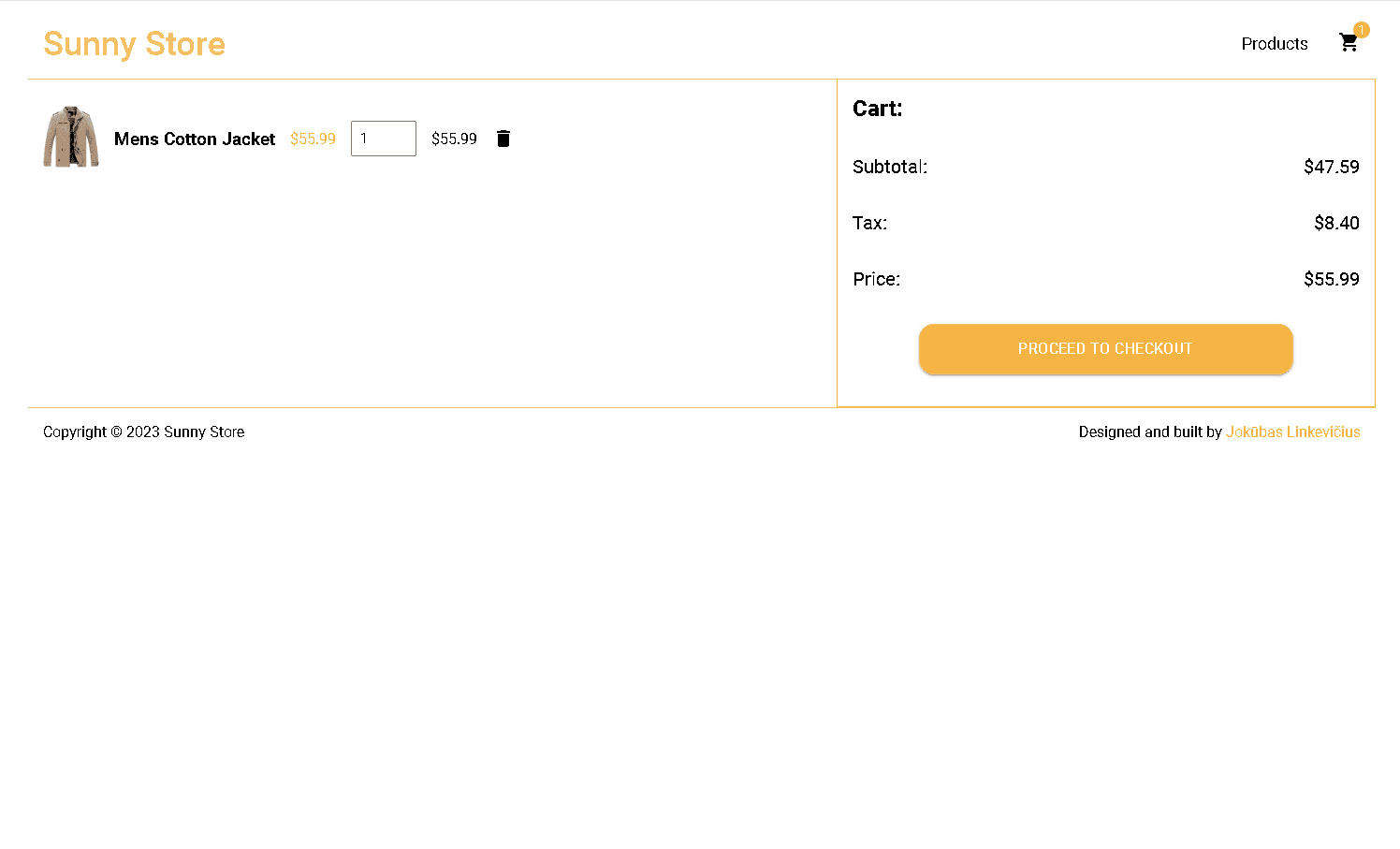The image size is (1400, 849).
Task: Click the Price label in cart summary
Action: point(876,279)
